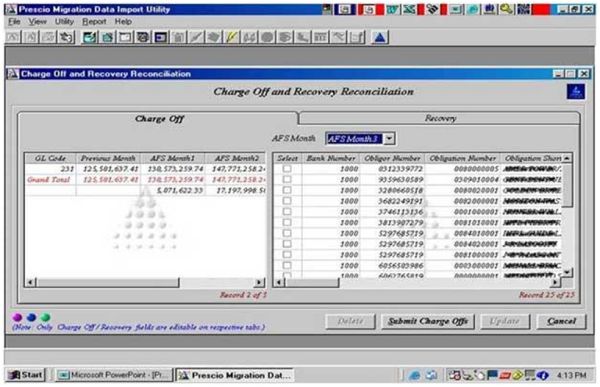
Task: Click the magnifier key icon in title bar
Action: tap(506, 9)
